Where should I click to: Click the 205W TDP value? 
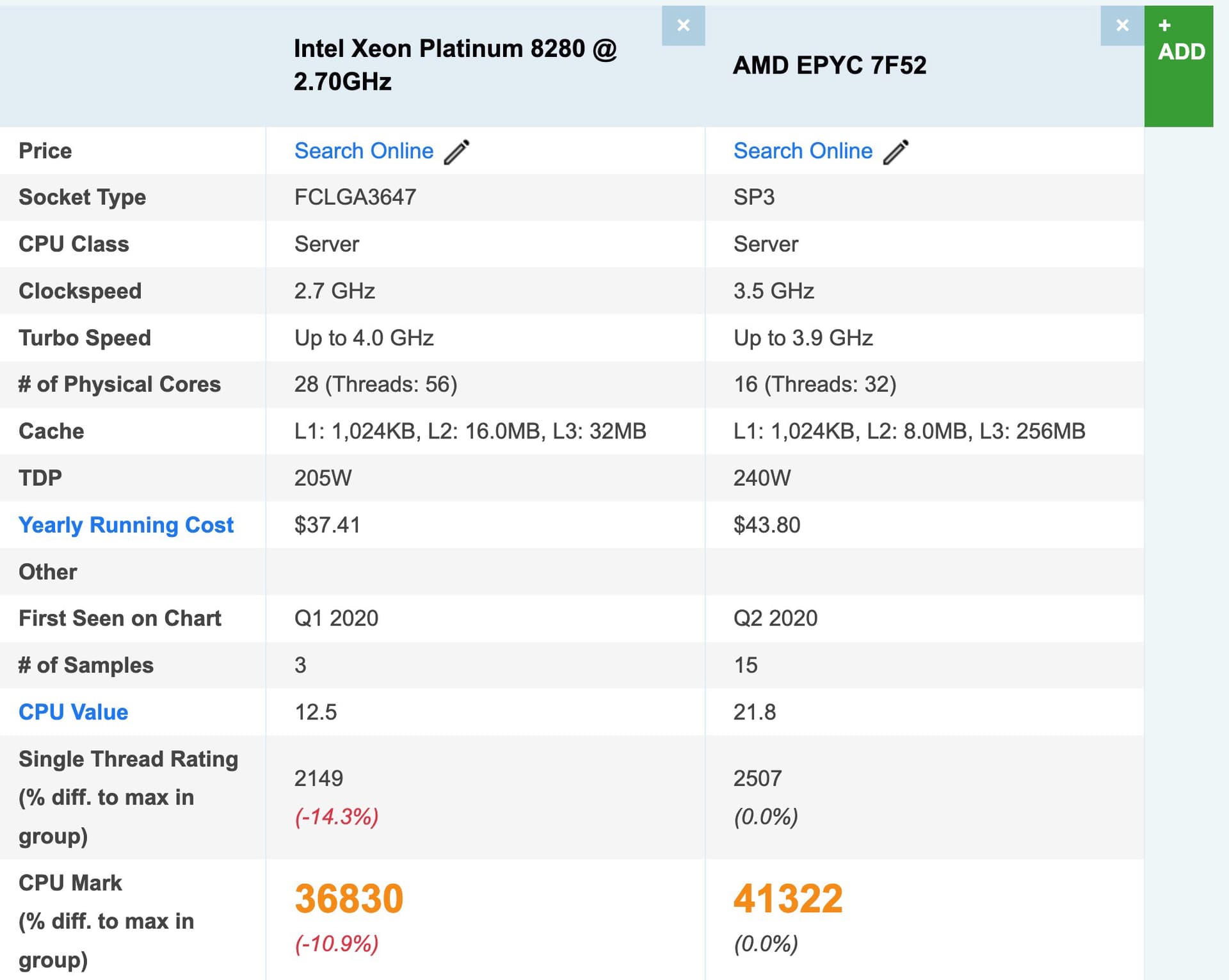point(323,478)
